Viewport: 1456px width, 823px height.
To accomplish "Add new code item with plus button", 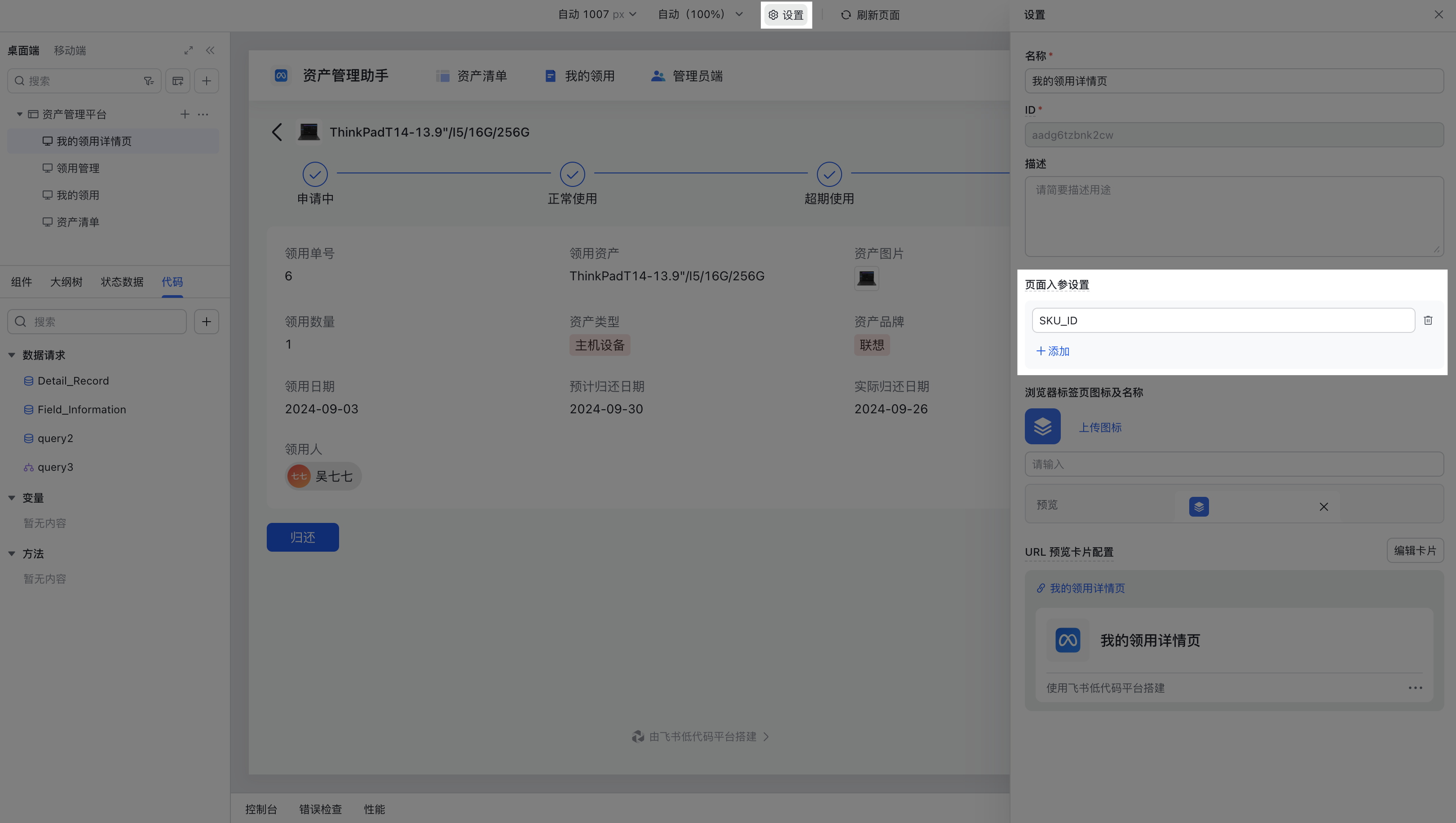I will tap(206, 322).
